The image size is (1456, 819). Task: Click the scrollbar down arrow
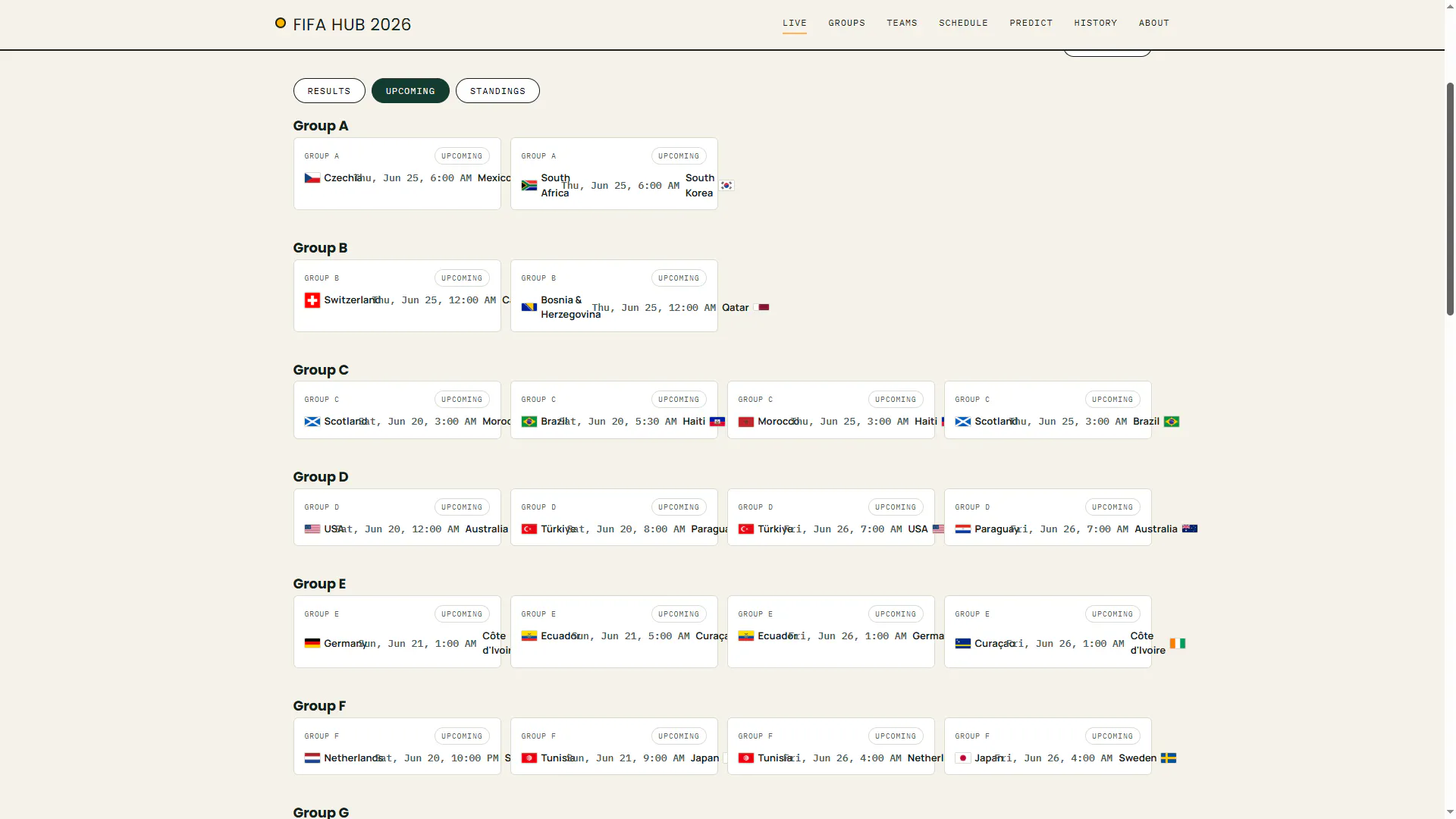tap(1450, 812)
